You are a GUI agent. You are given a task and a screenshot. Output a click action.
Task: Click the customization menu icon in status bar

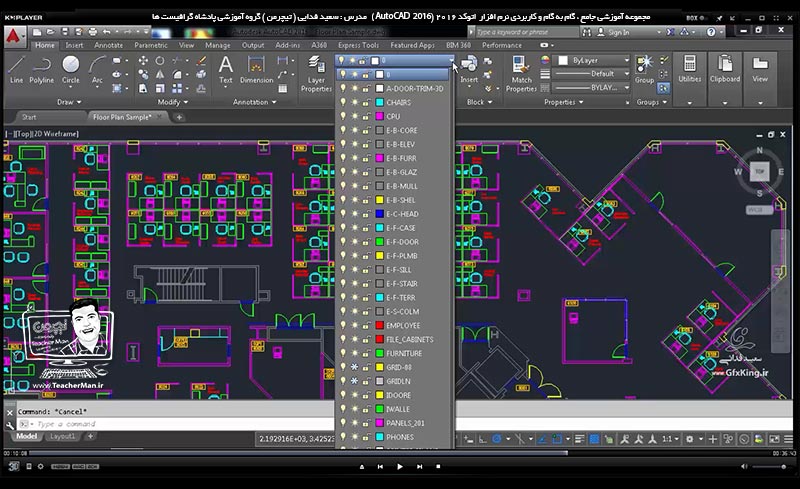click(x=788, y=439)
